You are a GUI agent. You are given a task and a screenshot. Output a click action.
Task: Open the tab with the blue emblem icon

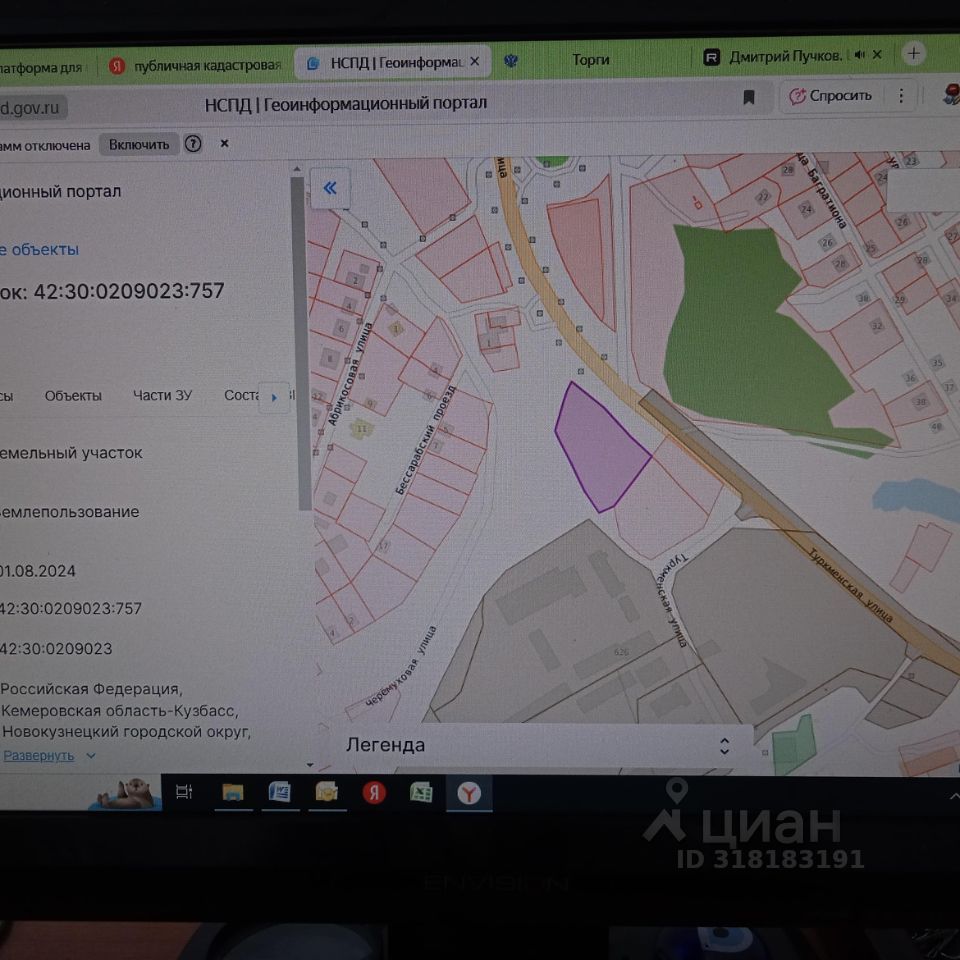click(511, 61)
